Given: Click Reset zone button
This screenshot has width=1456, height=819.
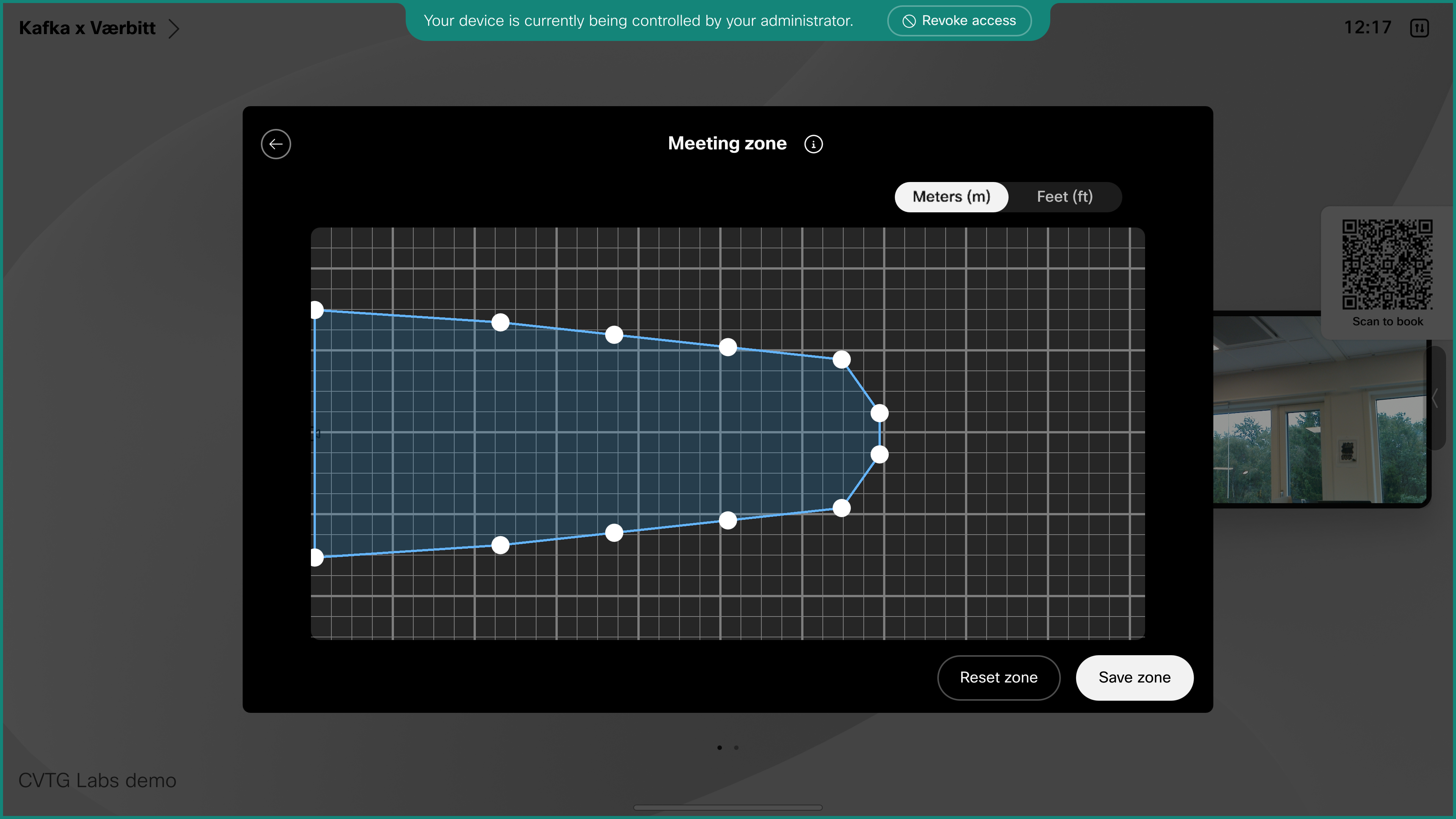Looking at the screenshot, I should coord(998,677).
